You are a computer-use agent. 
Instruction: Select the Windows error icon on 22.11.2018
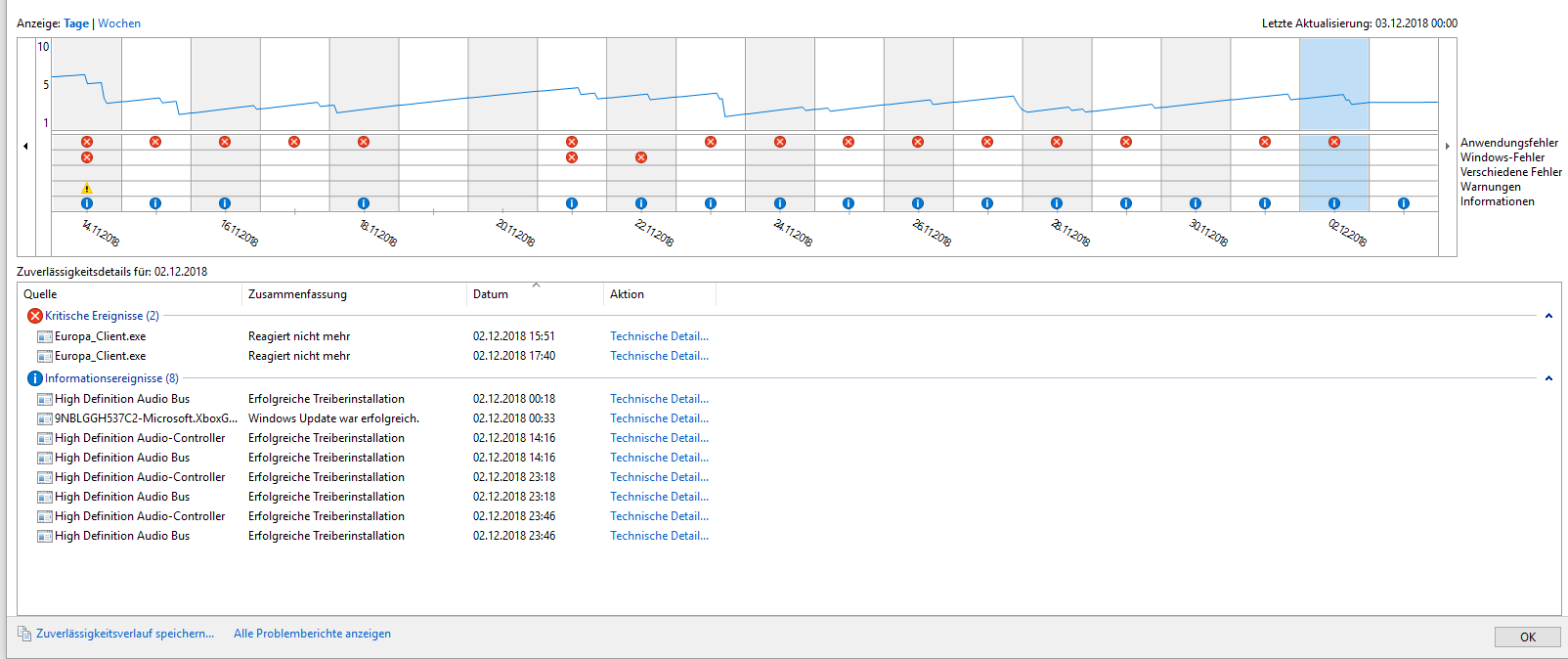coord(641,157)
